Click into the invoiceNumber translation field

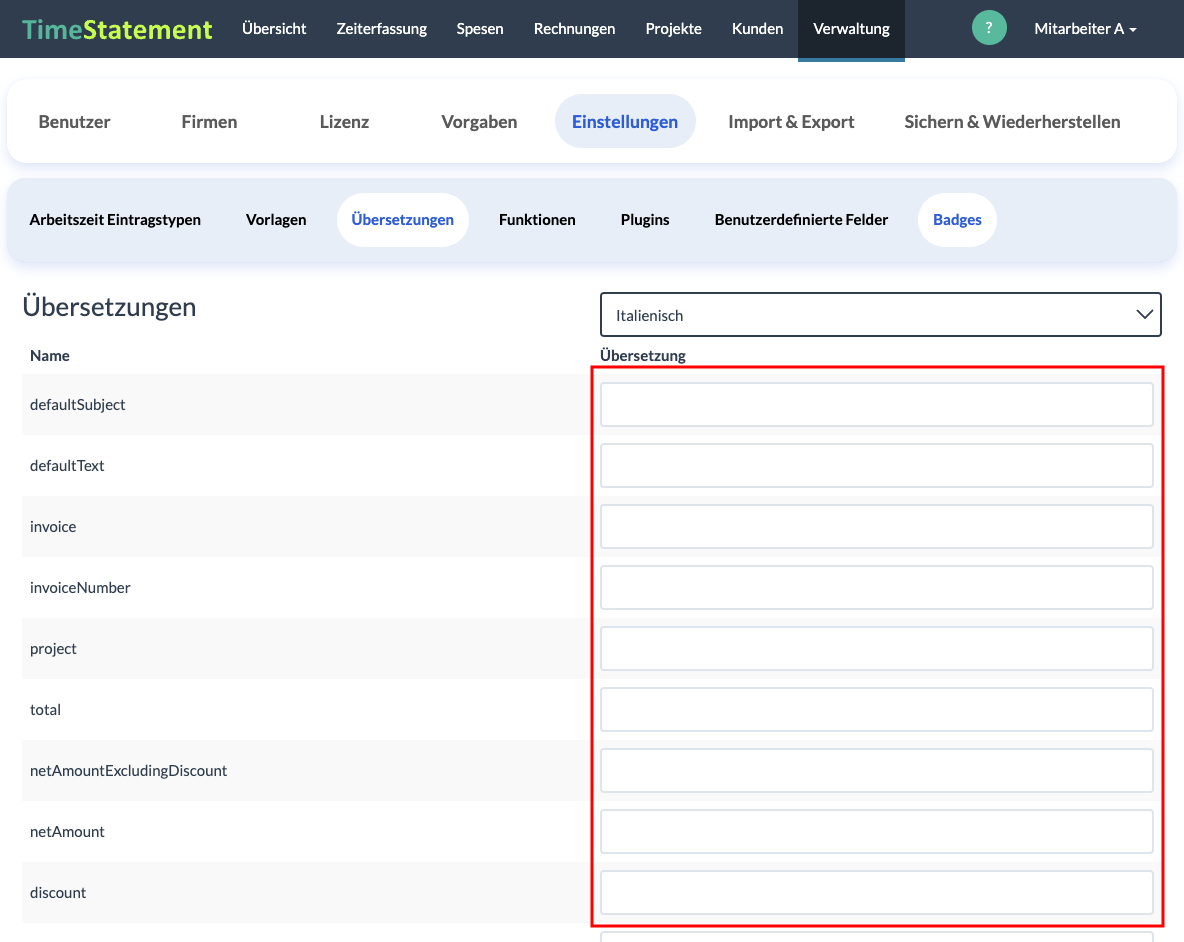(877, 588)
